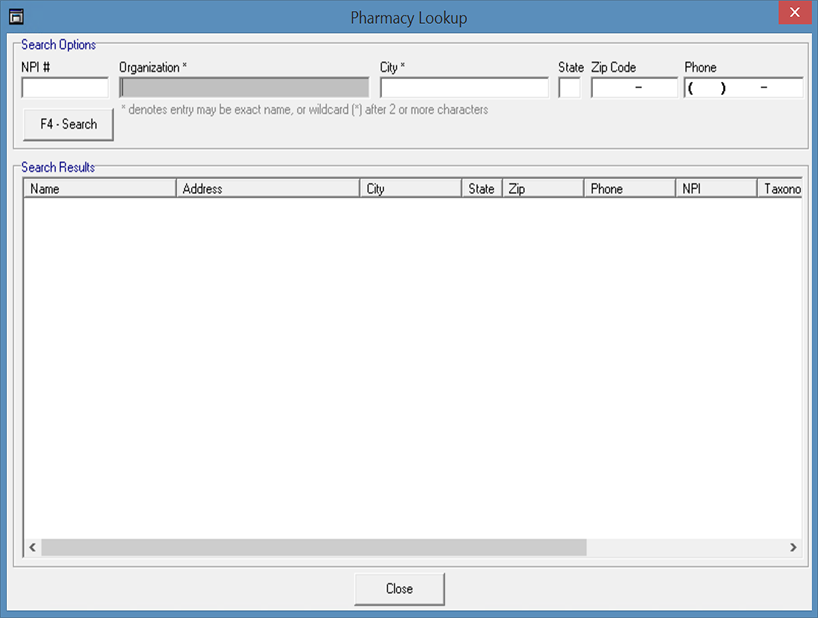
Task: Click the City search field
Action: (x=464, y=88)
